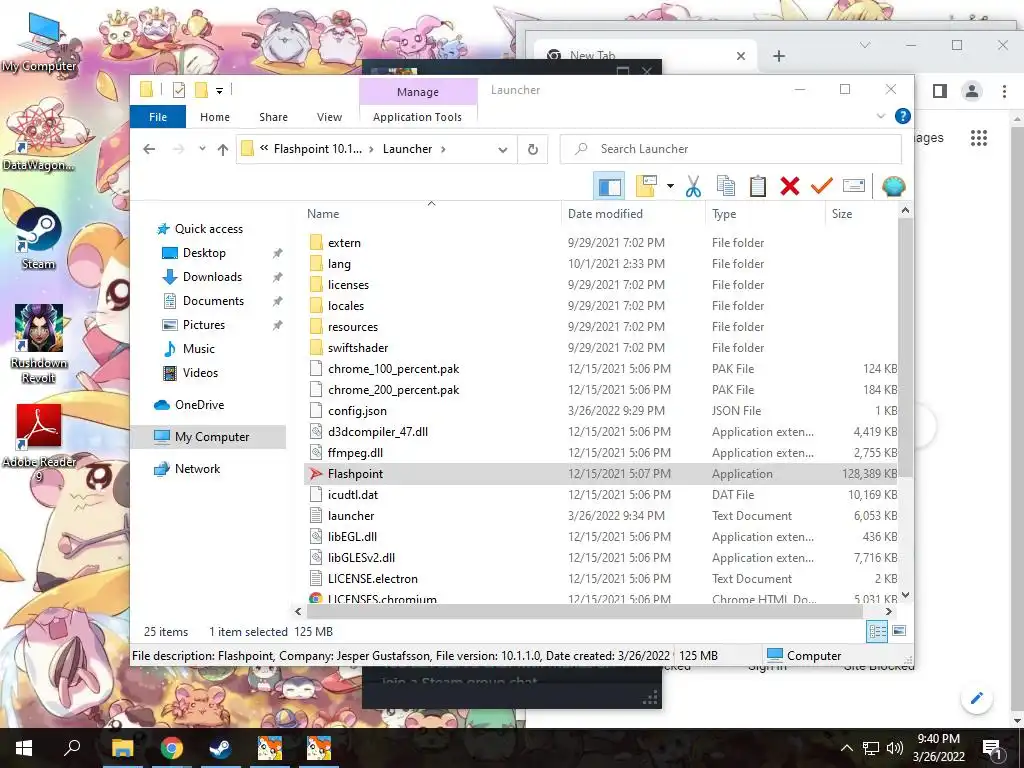Image resolution: width=1024 pixels, height=768 pixels.
Task: Open Steam from the taskbar
Action: point(220,748)
